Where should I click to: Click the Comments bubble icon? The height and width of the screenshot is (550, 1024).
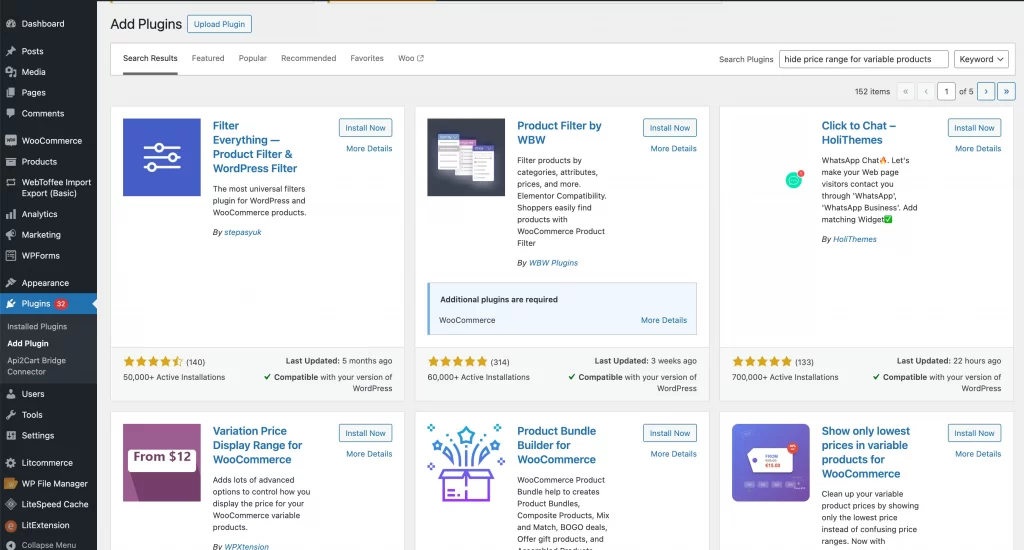click(10, 113)
